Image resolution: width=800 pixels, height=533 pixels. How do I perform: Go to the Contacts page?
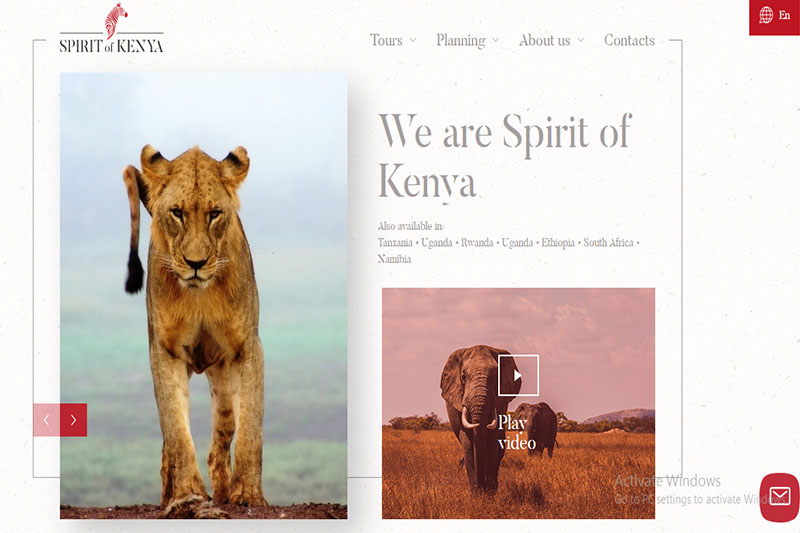click(x=629, y=40)
